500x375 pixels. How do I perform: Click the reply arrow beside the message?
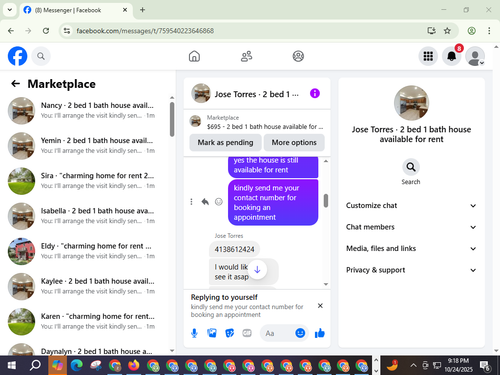point(205,202)
